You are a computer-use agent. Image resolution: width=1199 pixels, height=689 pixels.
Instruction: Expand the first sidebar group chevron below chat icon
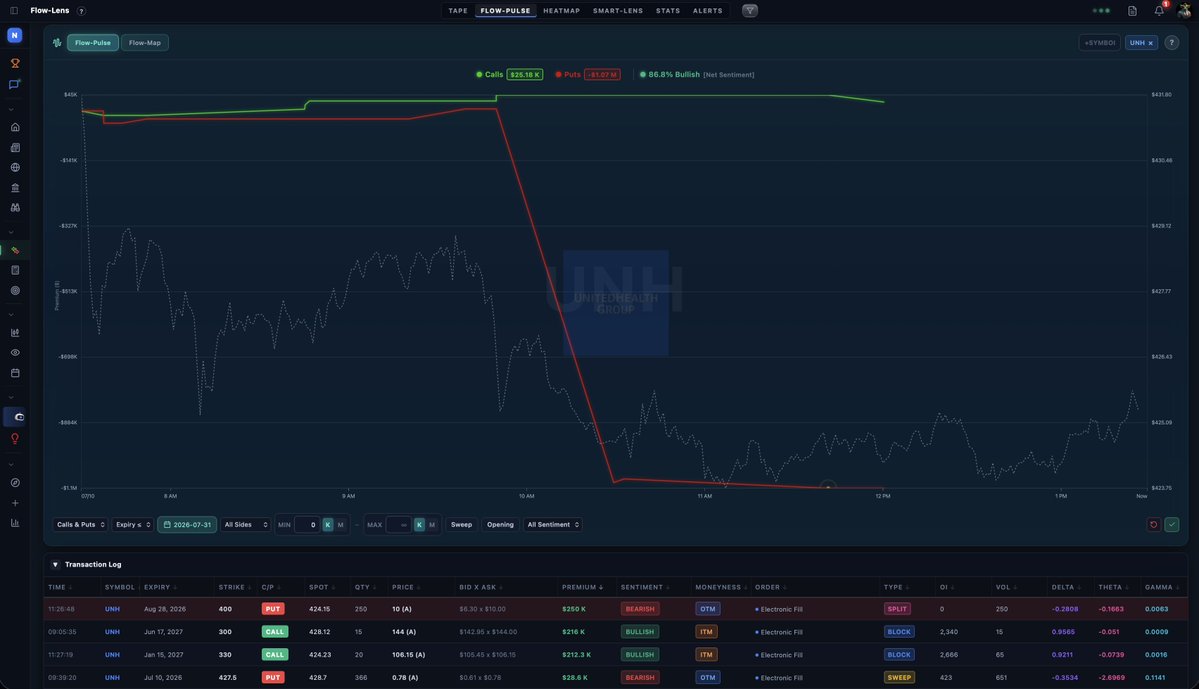pyautogui.click(x=11, y=109)
